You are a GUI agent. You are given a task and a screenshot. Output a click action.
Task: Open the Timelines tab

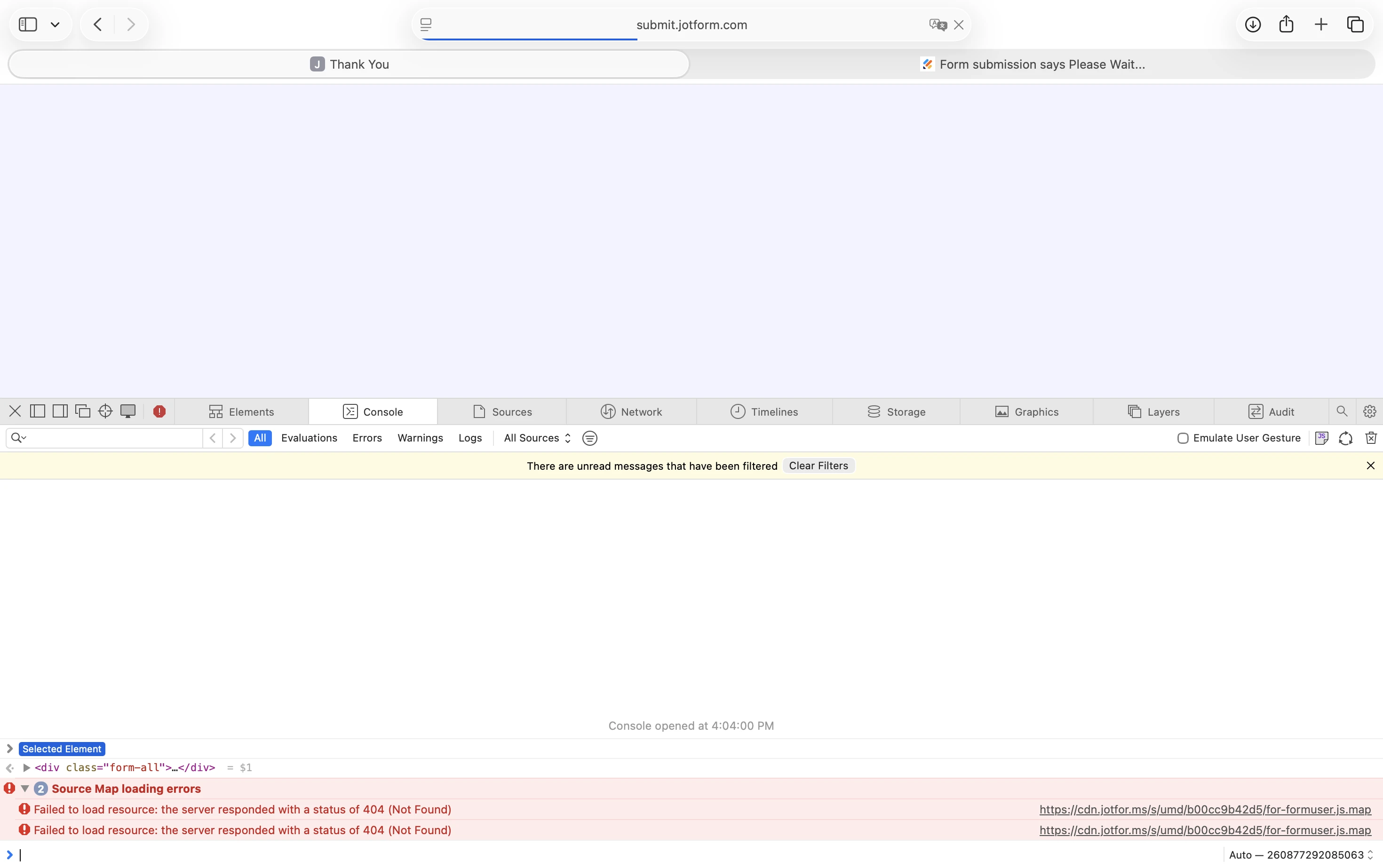coord(764,411)
